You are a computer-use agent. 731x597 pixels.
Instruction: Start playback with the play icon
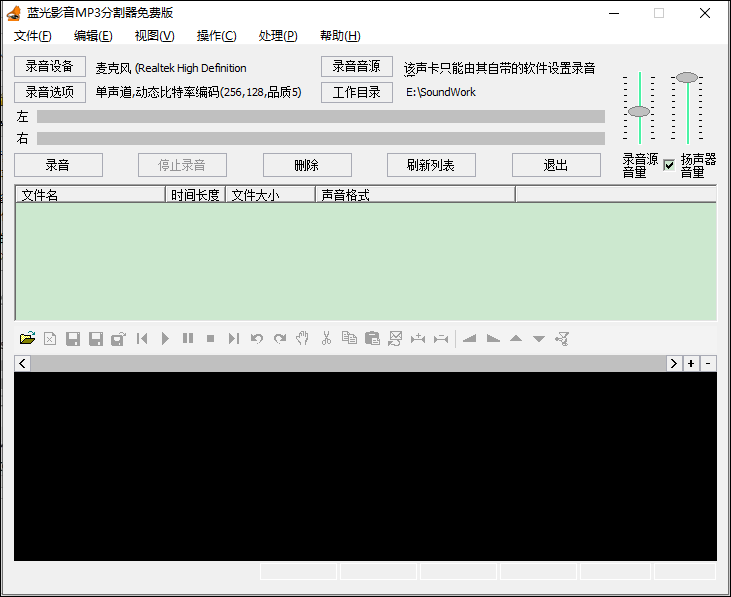(x=165, y=338)
